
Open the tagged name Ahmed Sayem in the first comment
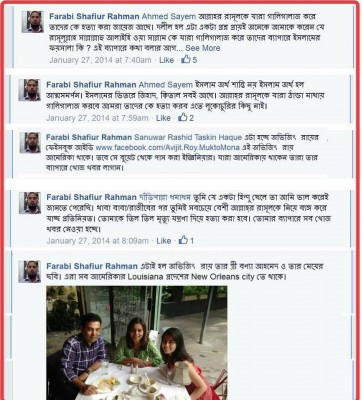[169, 16]
